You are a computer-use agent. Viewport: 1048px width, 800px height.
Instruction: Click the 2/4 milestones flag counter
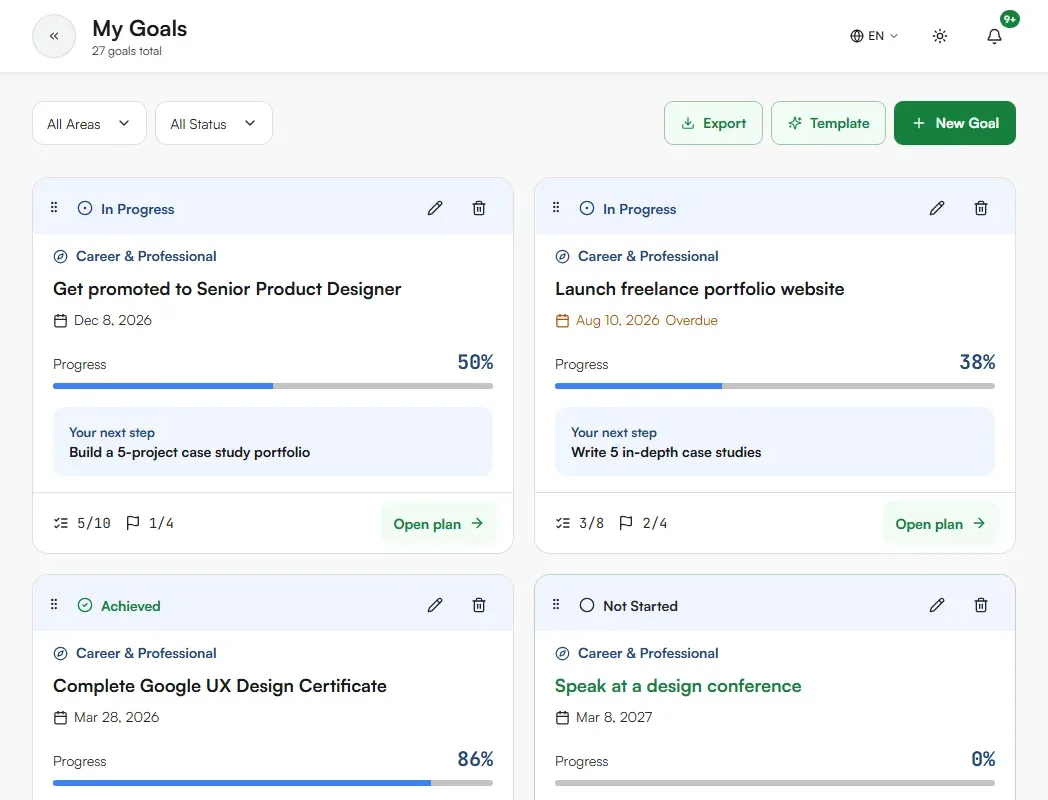(643, 523)
